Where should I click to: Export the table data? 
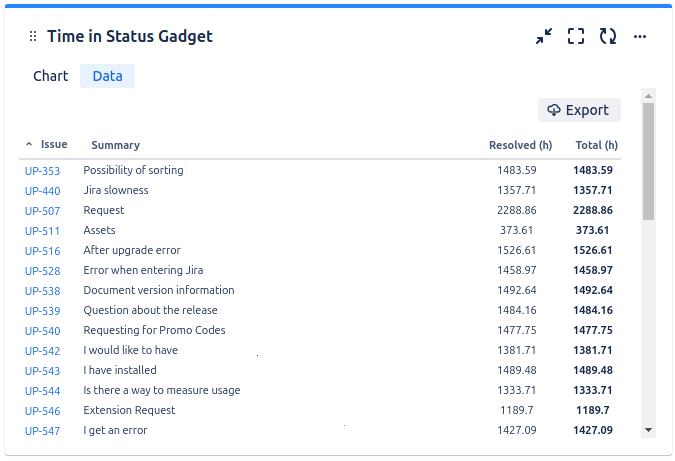[579, 110]
